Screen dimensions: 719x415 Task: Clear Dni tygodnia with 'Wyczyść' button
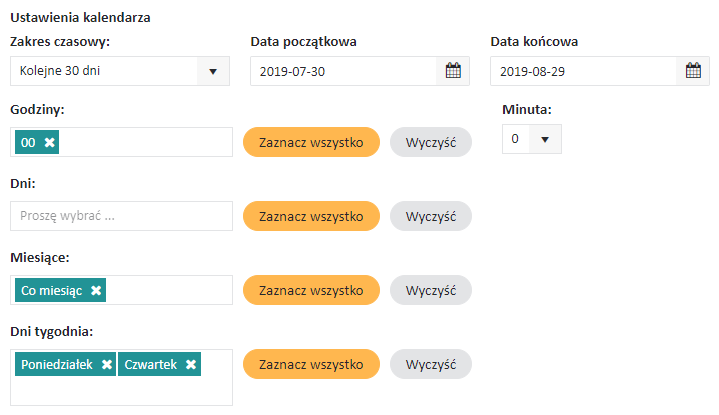430,364
